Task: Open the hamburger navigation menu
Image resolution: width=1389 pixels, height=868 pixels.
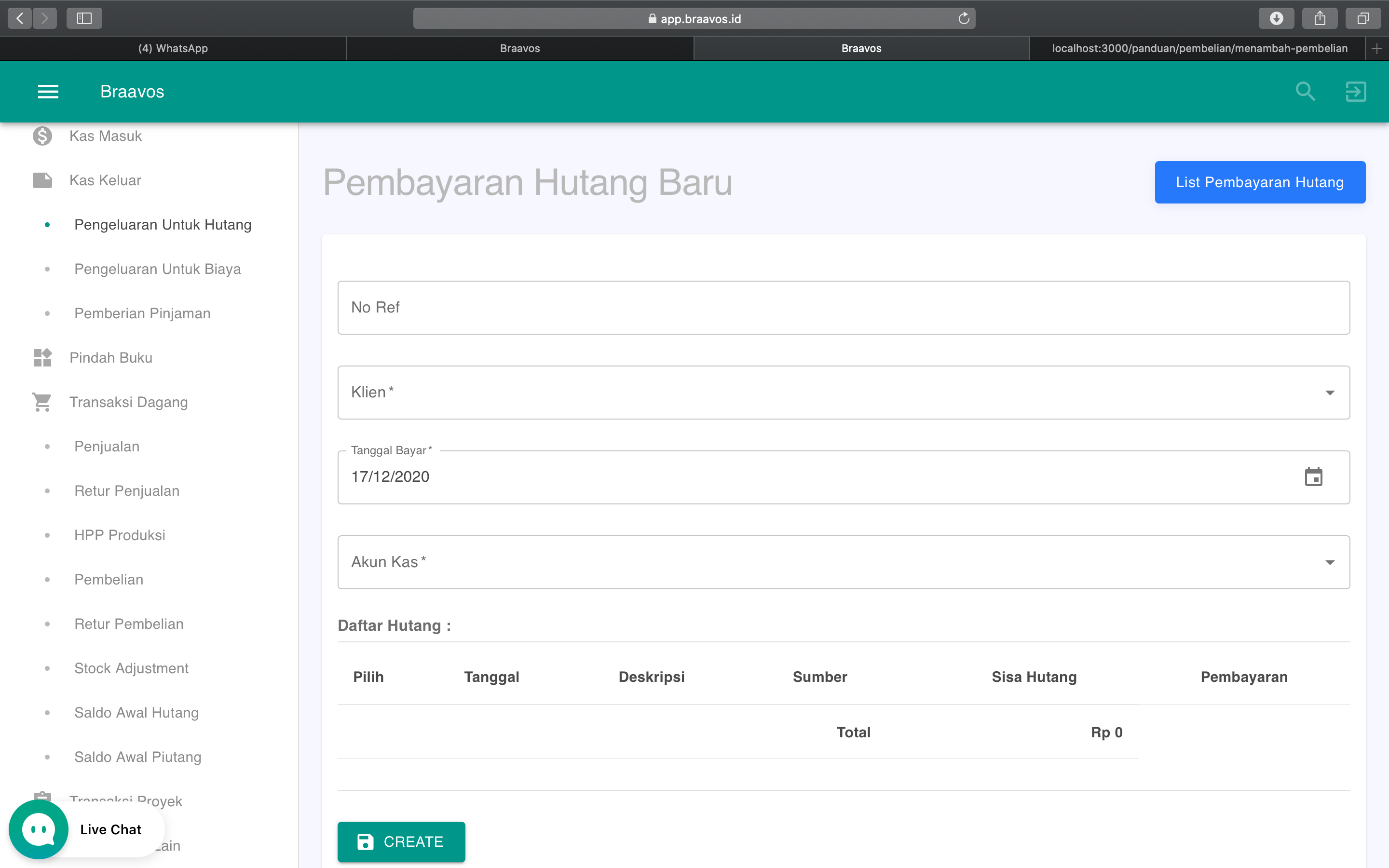Action: click(48, 91)
